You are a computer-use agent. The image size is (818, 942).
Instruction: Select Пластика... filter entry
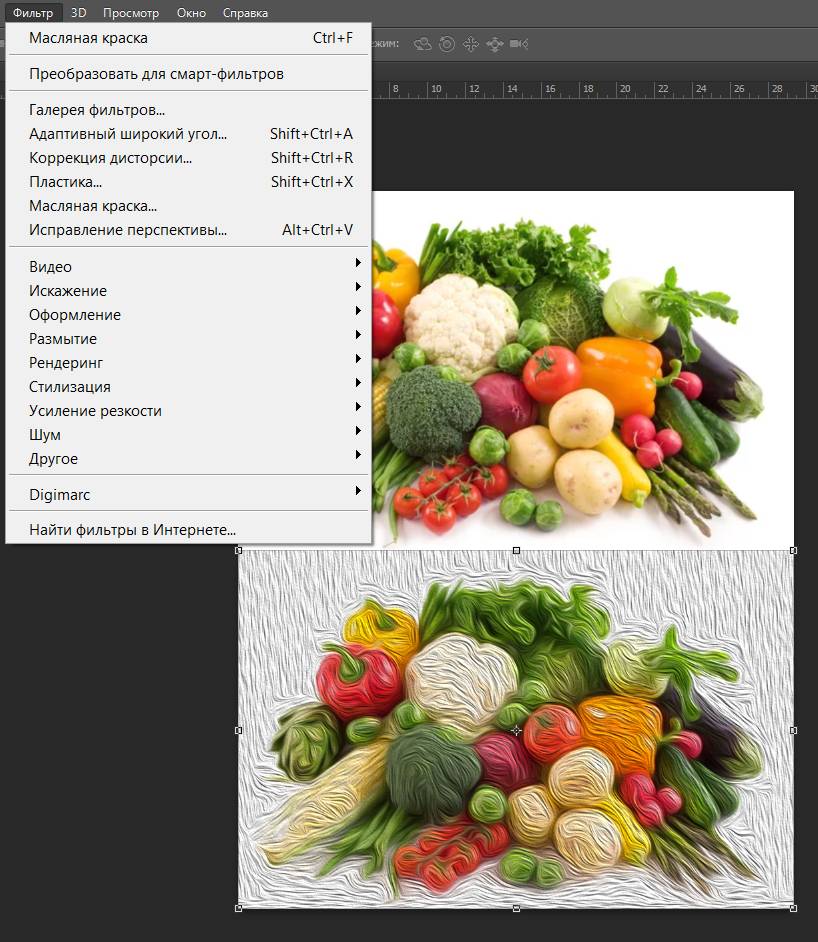(66, 182)
